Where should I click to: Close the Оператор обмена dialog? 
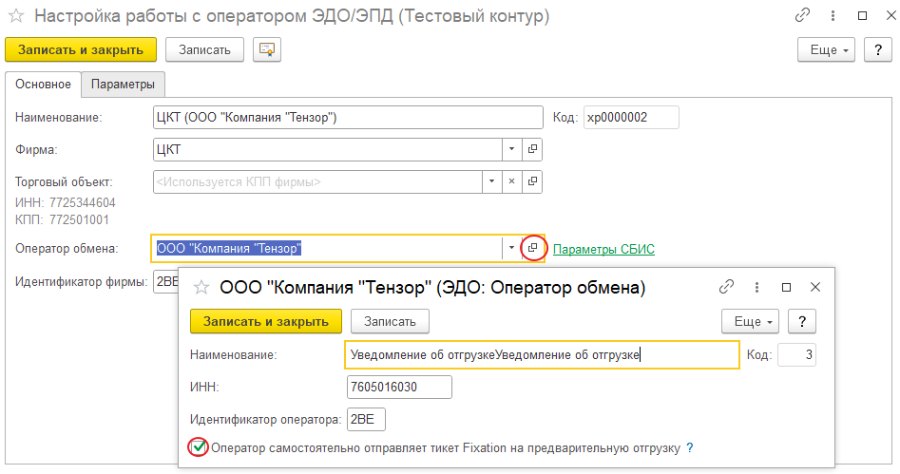pyautogui.click(x=815, y=286)
